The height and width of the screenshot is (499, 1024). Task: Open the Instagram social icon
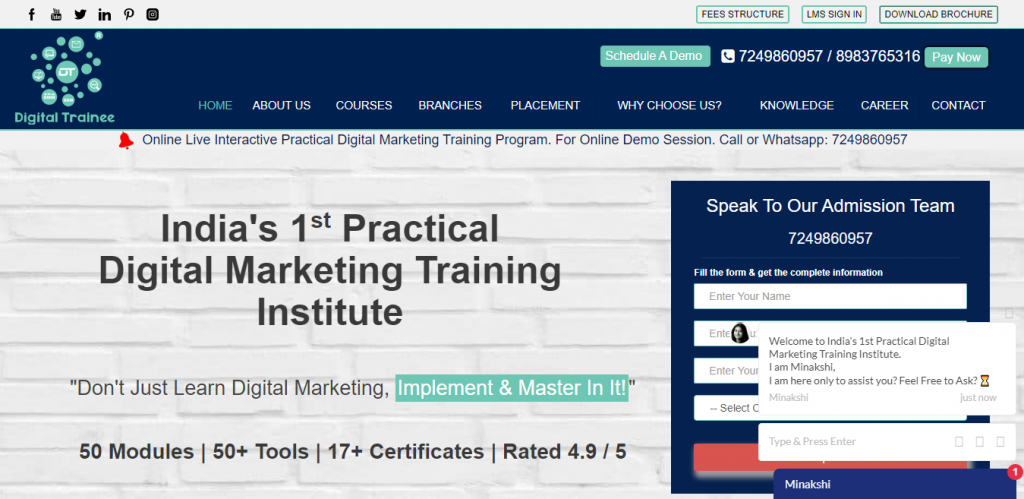pyautogui.click(x=152, y=14)
